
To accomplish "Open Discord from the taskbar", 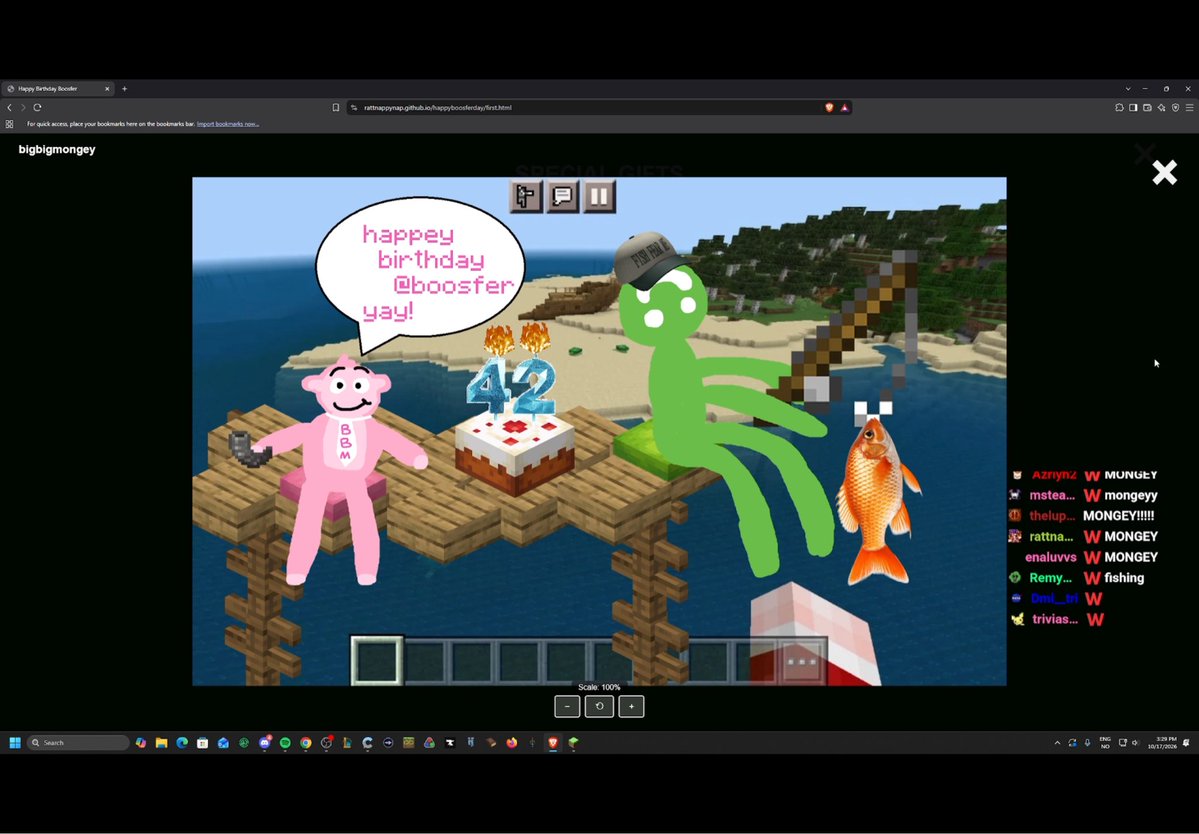I will point(265,742).
